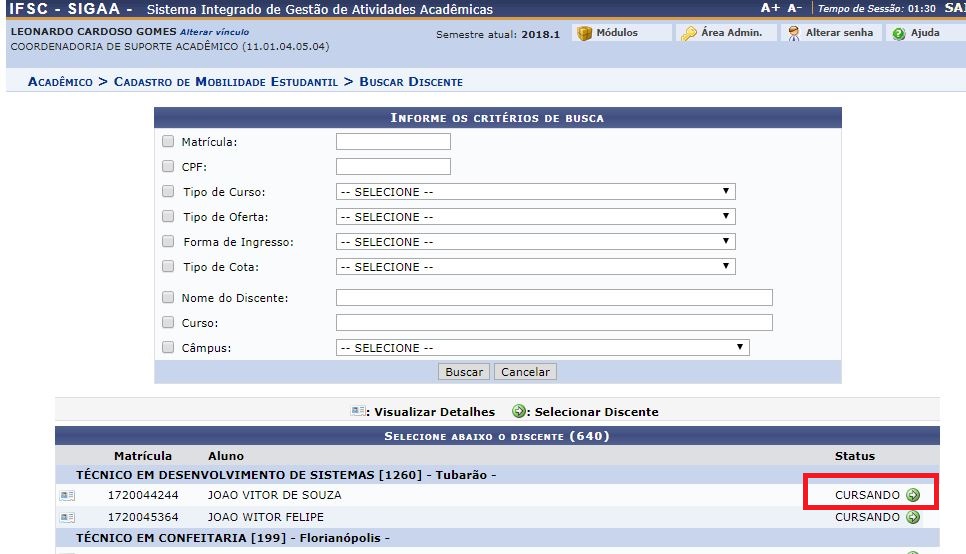
Task: Click matrícula 1720044244
Action: click(143, 495)
